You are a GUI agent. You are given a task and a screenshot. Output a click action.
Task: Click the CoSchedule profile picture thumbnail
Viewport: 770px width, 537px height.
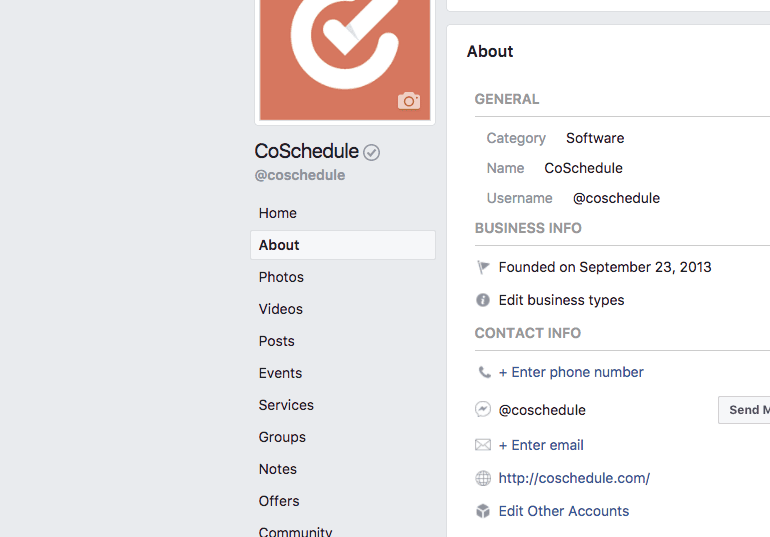tap(344, 55)
